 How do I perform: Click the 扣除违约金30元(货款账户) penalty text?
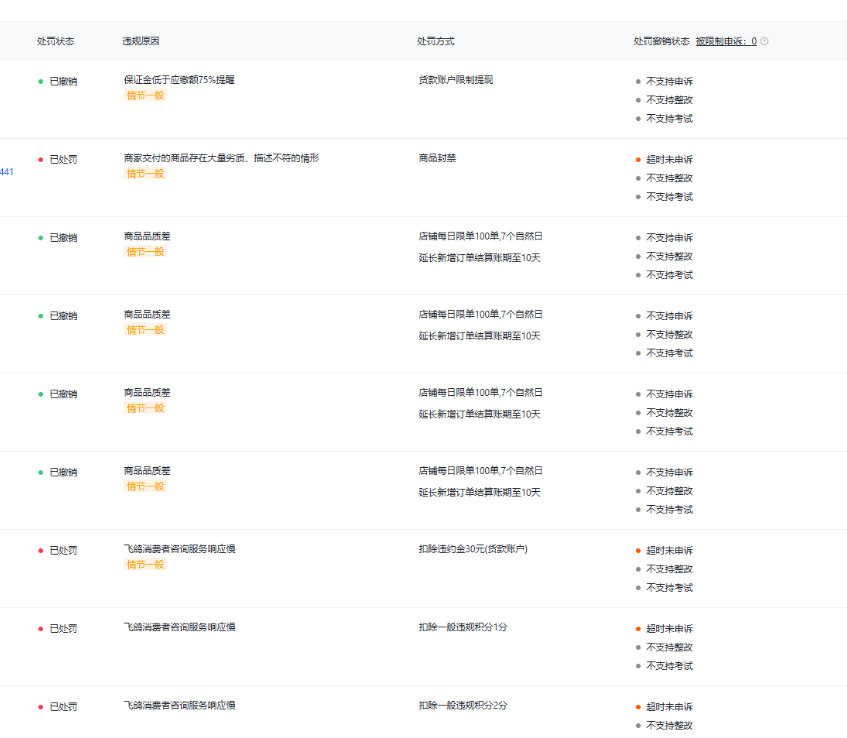point(472,549)
